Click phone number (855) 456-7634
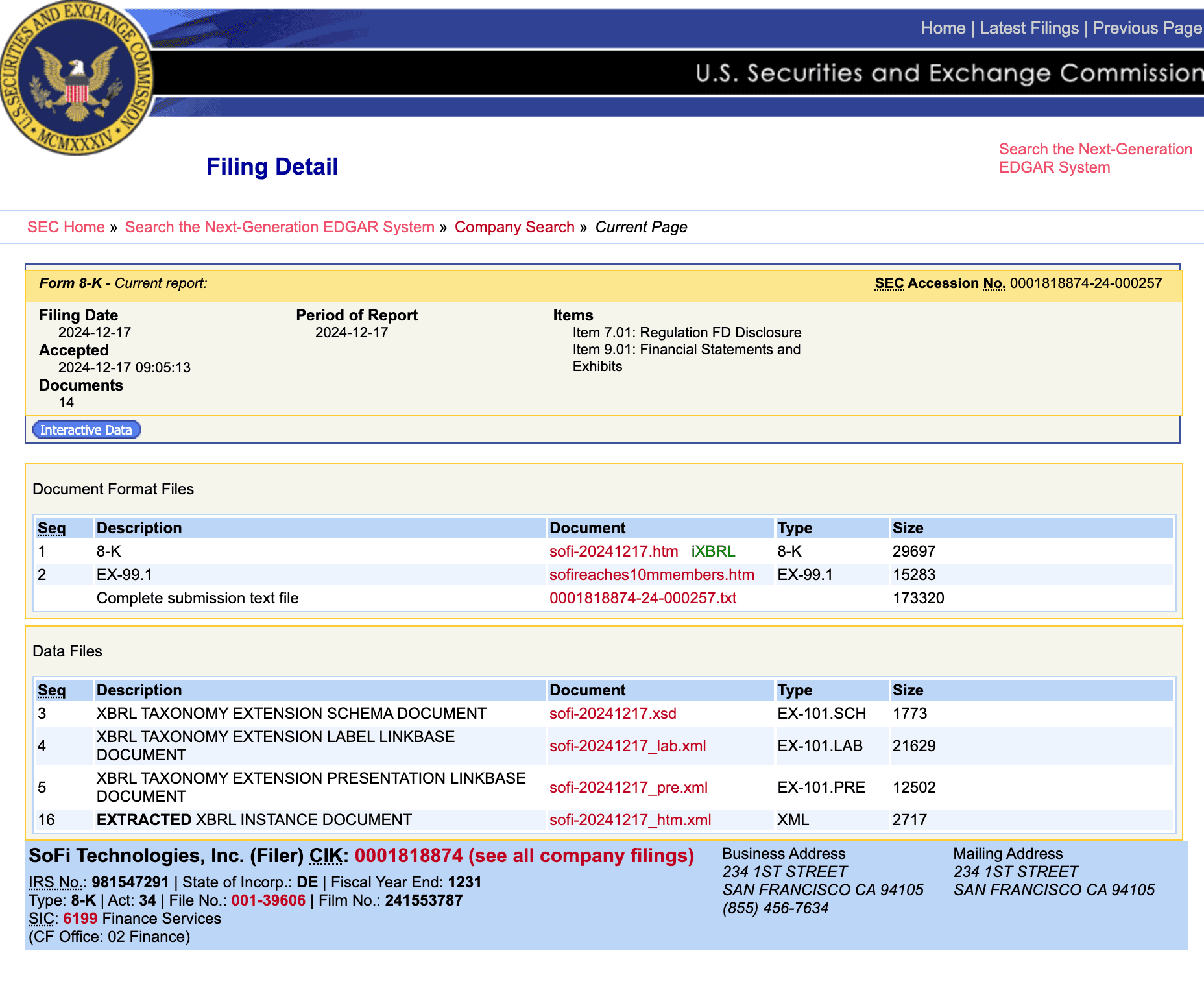This screenshot has width=1204, height=999. (776, 908)
